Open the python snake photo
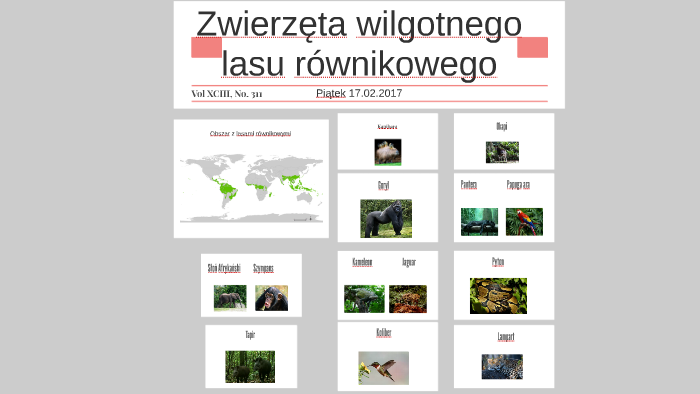This screenshot has height=394, width=700. pos(498,296)
